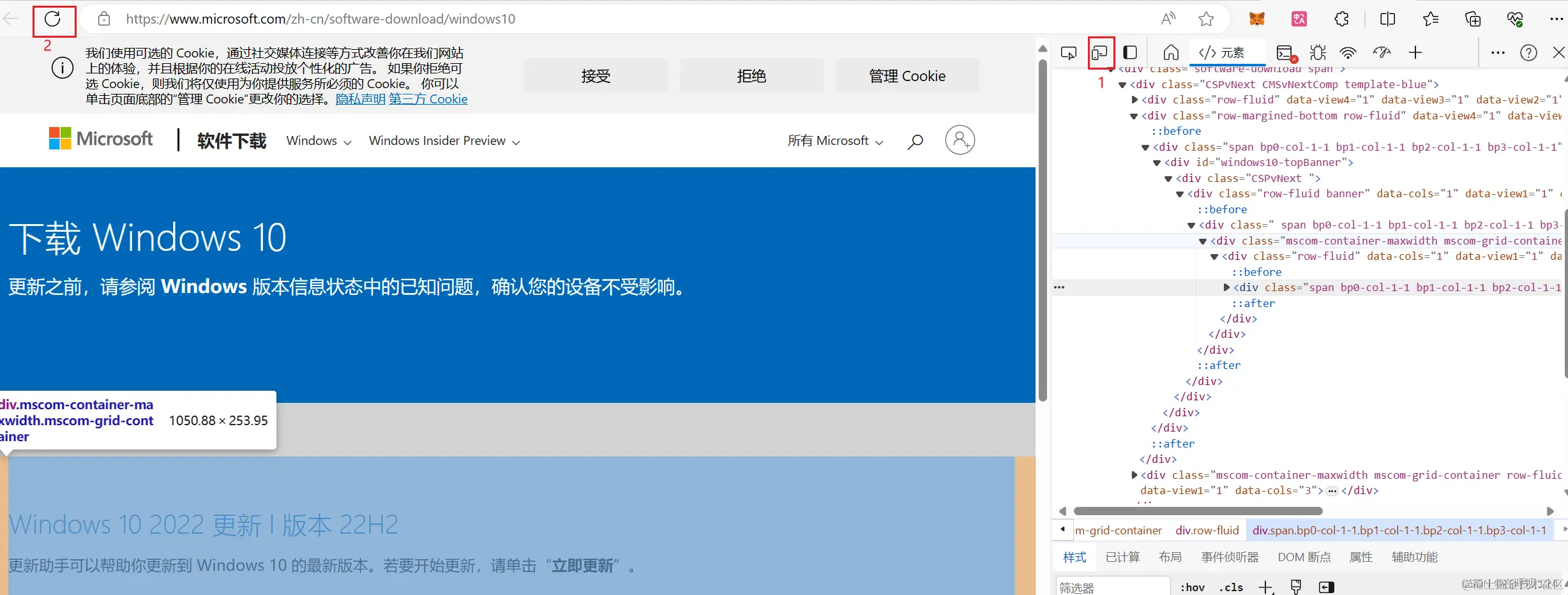Focus the 筛选器 styles filter field
Viewport: 1568px width, 595px height.
(x=1112, y=587)
